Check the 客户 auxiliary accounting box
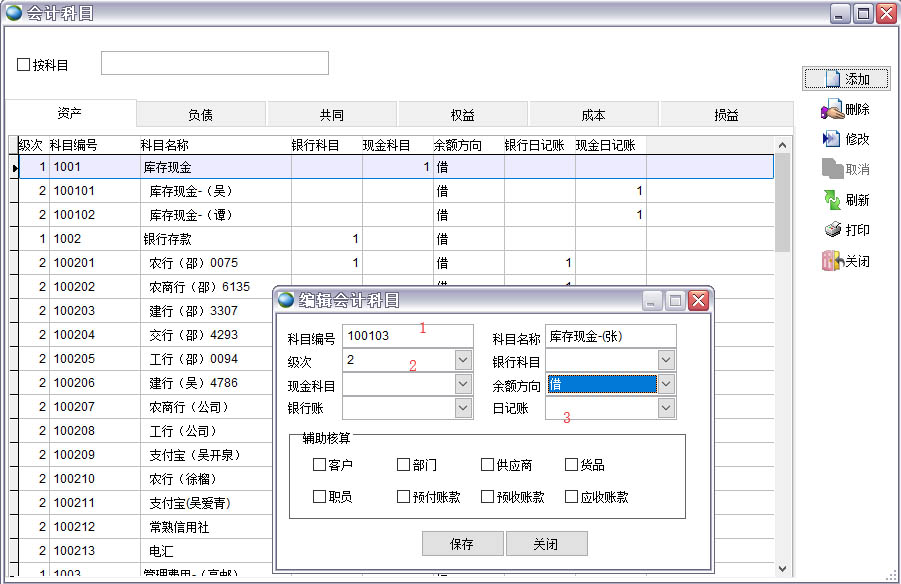 pyautogui.click(x=320, y=465)
